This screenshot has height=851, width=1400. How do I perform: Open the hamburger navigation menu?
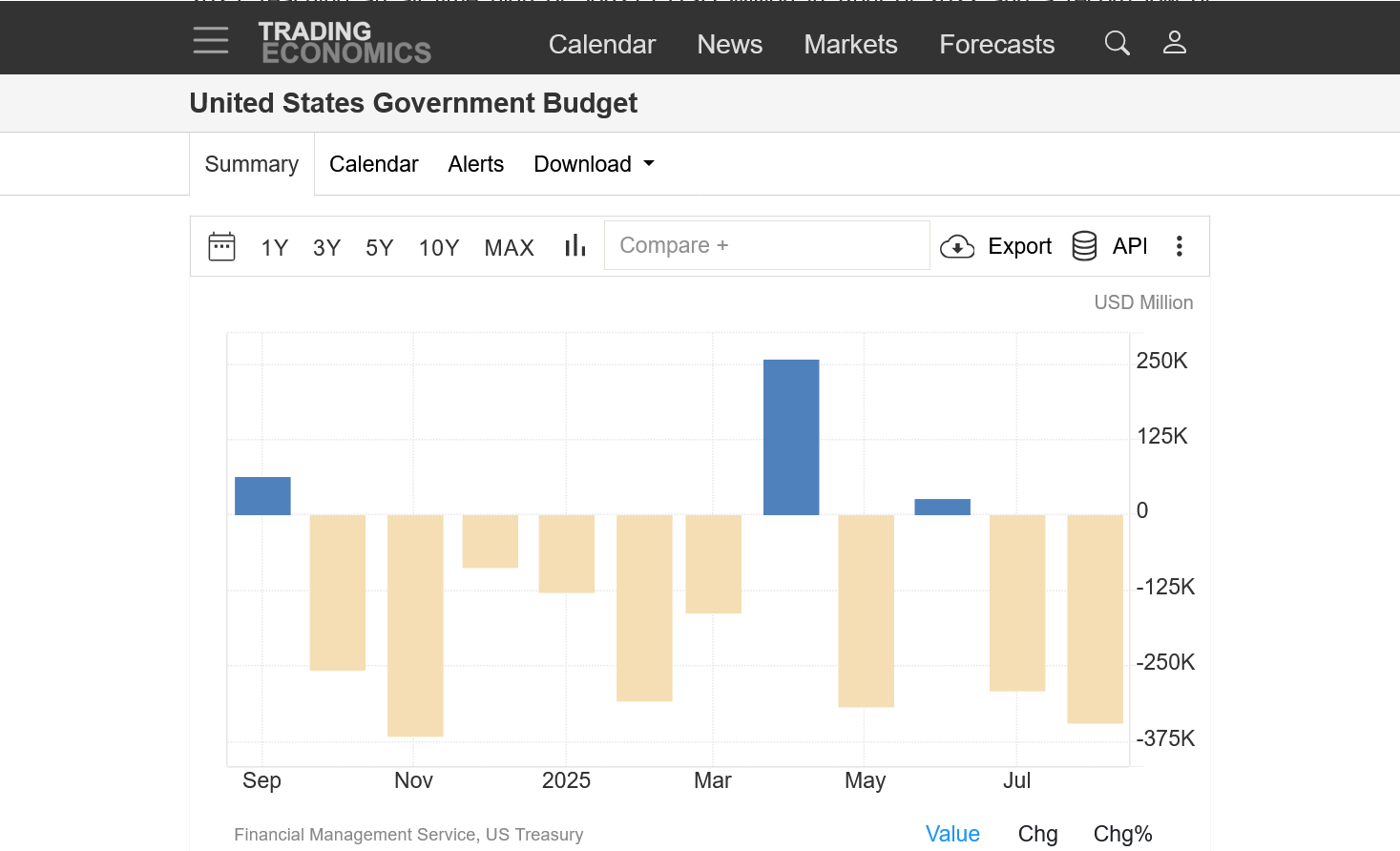pyautogui.click(x=210, y=40)
